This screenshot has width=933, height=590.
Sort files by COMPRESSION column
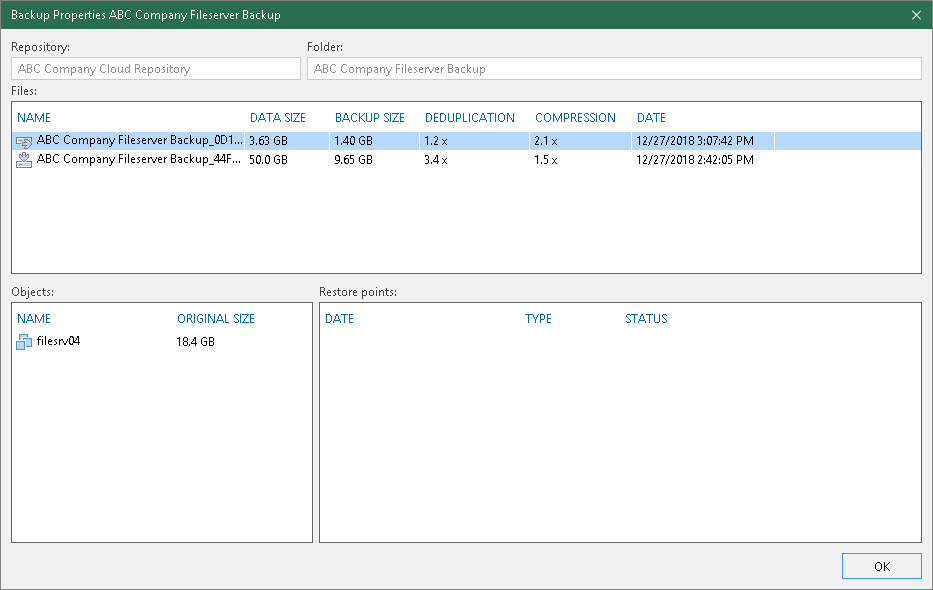click(575, 118)
